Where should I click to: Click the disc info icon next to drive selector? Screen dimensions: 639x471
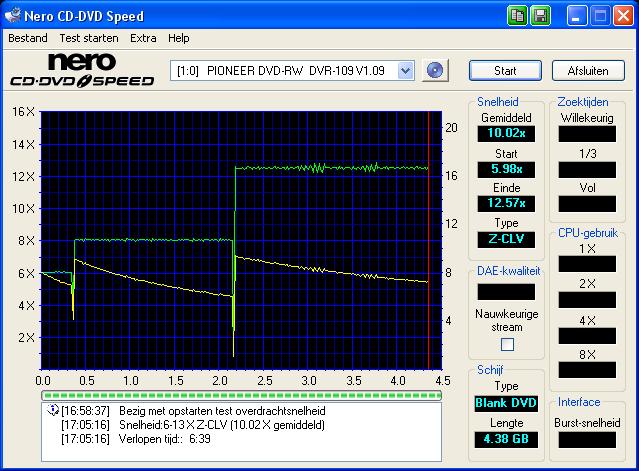pos(435,70)
